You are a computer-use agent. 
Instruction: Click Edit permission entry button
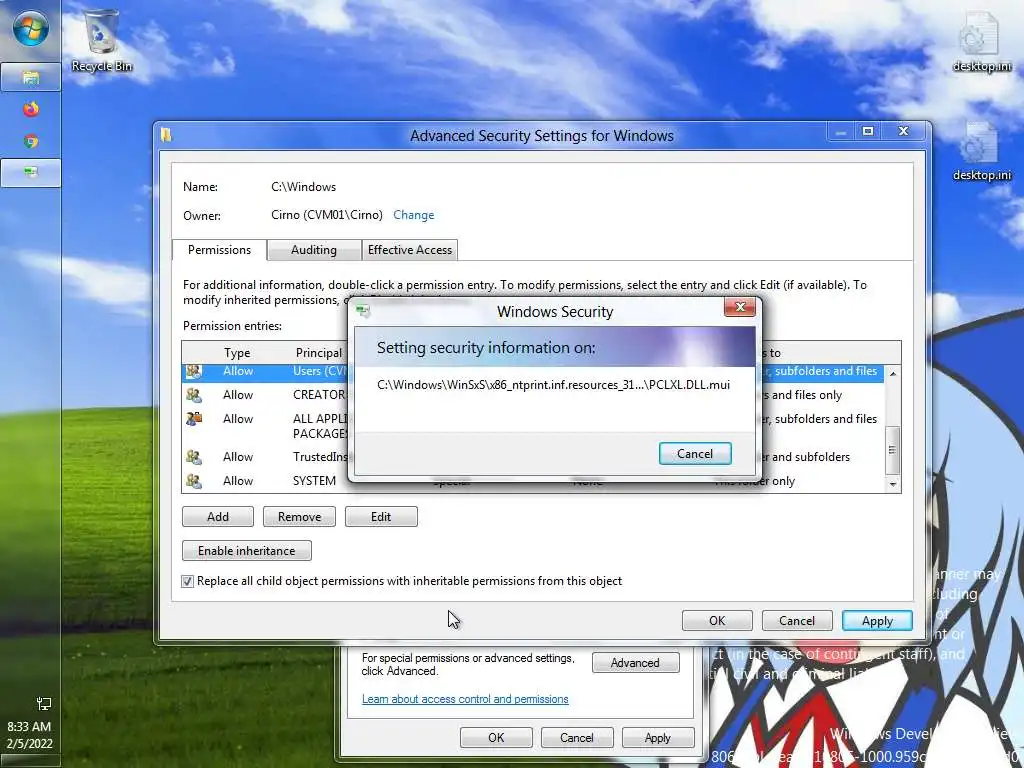381,517
